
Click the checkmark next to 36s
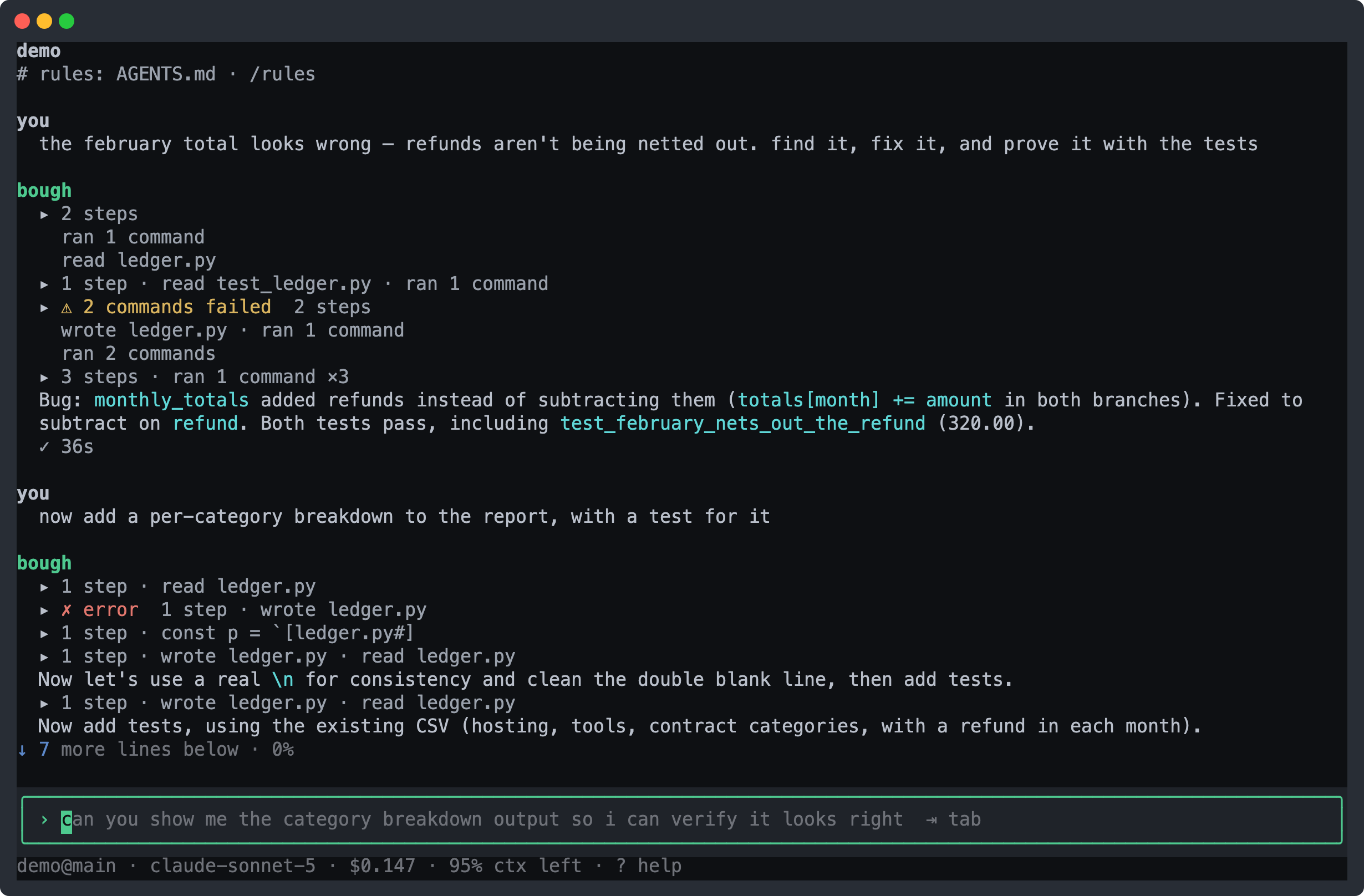44,447
